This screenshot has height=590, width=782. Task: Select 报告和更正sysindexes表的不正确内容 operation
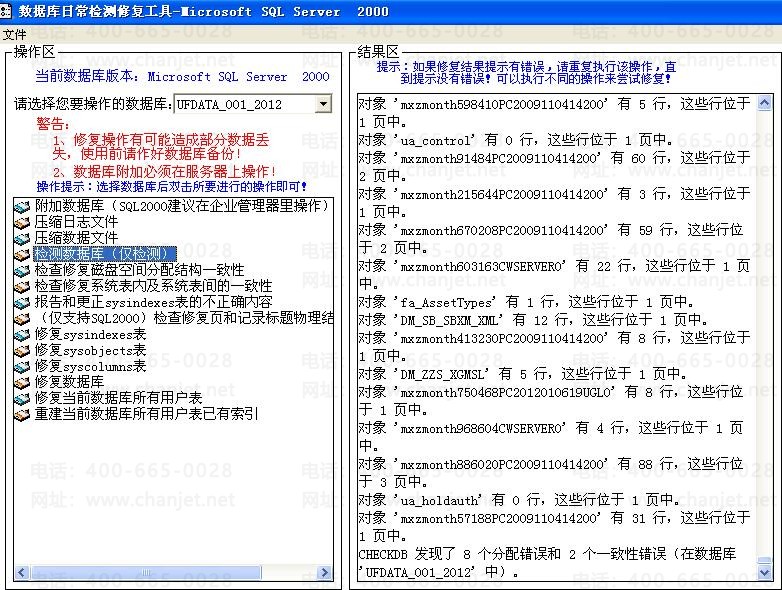click(x=153, y=302)
